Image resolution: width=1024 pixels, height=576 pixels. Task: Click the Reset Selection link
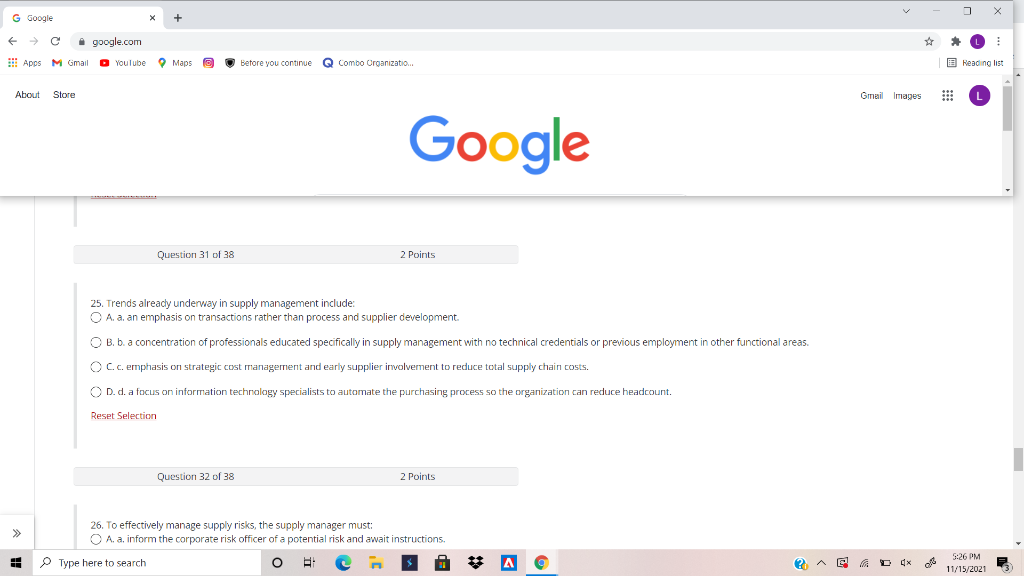[x=124, y=415]
